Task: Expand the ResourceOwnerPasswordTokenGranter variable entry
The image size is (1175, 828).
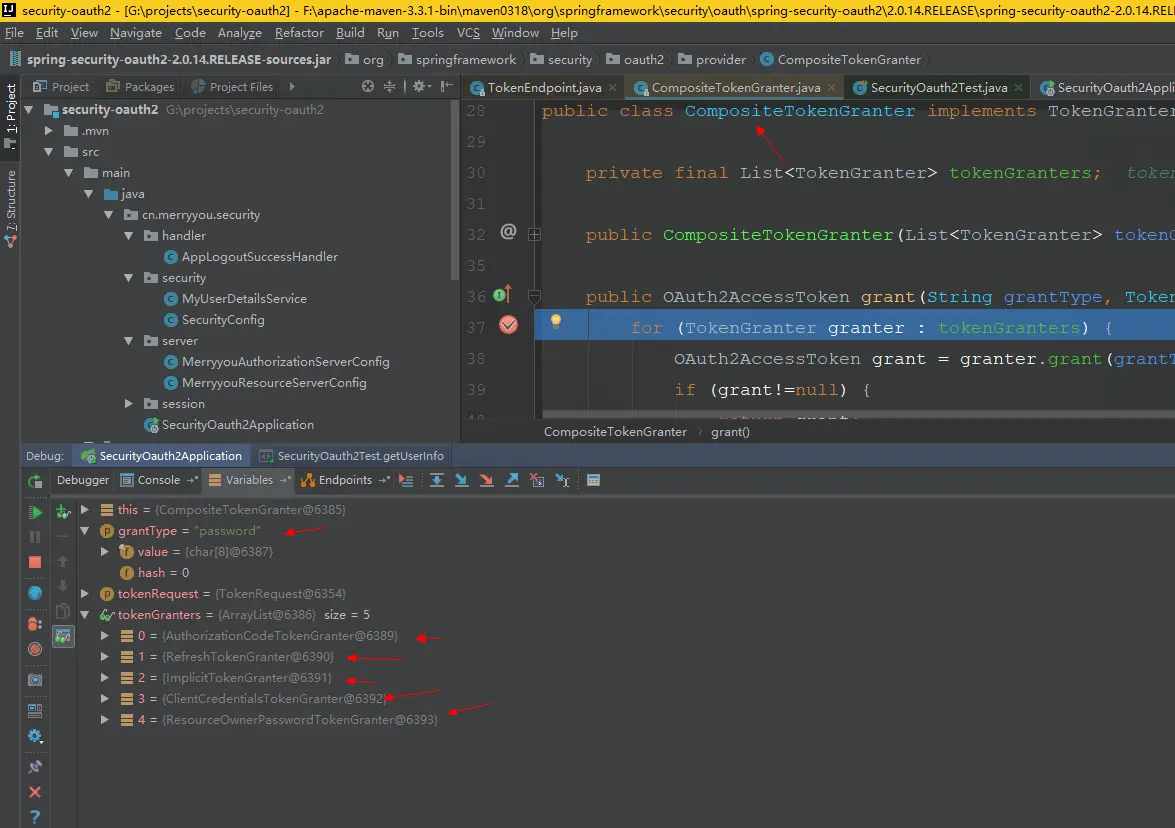Action: click(x=106, y=720)
